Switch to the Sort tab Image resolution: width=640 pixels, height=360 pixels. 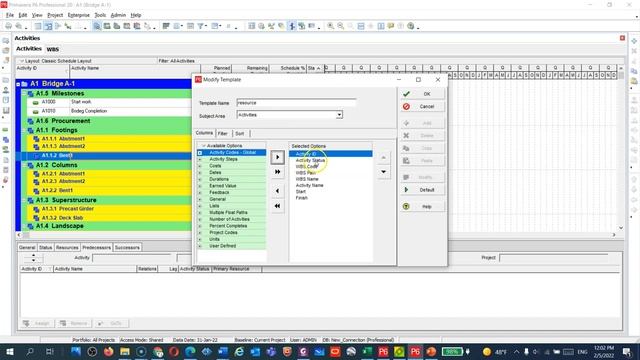tap(240, 133)
